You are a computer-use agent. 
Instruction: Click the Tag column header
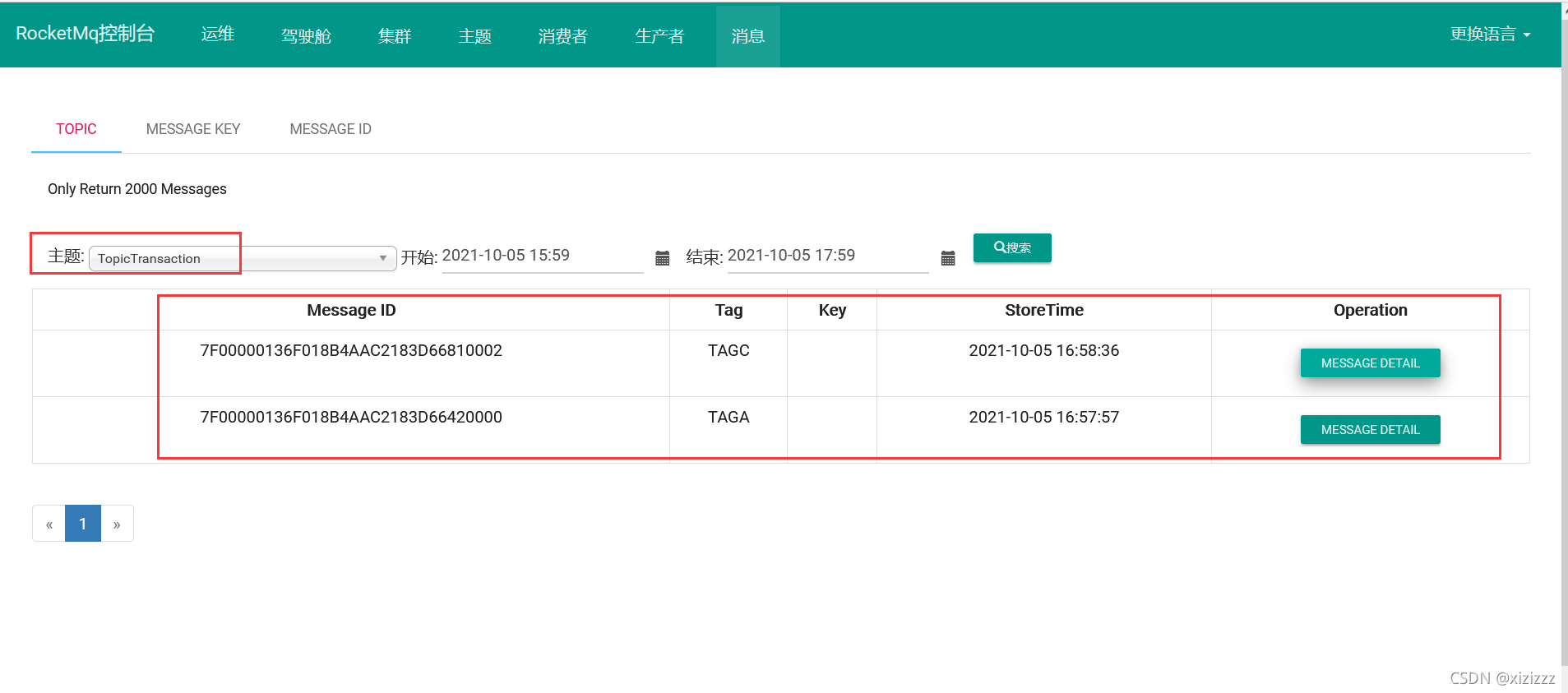point(728,310)
